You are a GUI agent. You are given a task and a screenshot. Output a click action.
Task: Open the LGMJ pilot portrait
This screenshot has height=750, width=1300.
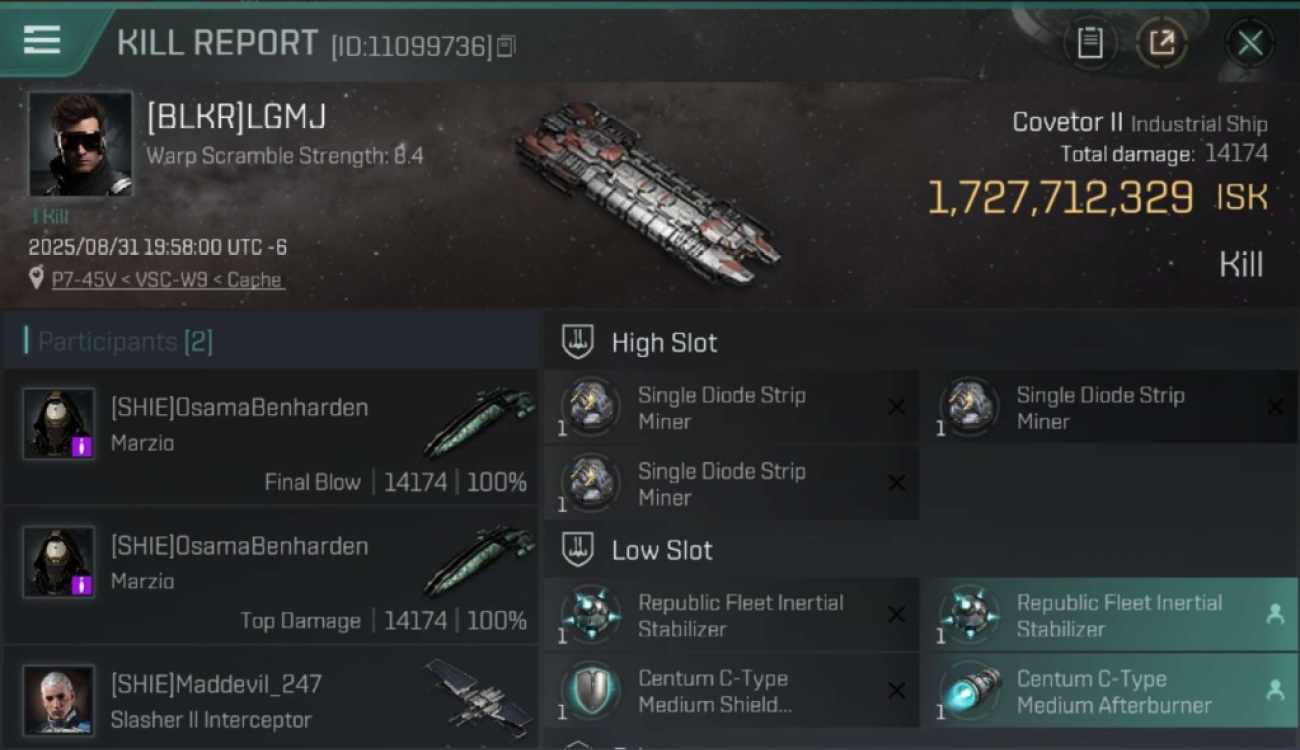click(x=80, y=144)
